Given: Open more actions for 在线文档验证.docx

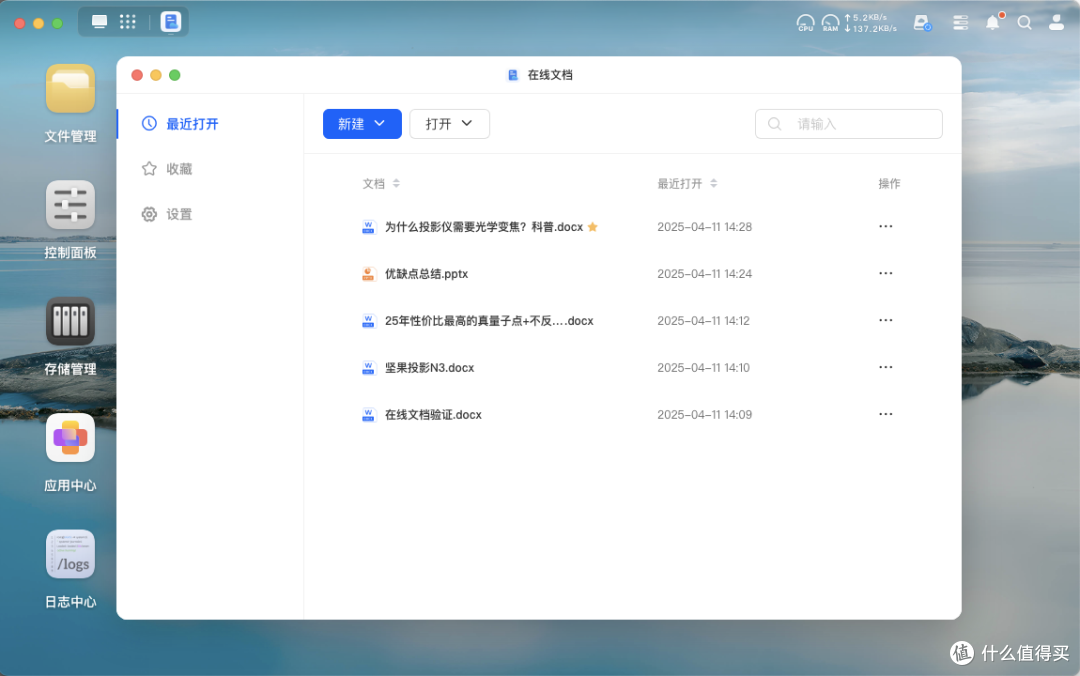Looking at the screenshot, I should tap(886, 414).
